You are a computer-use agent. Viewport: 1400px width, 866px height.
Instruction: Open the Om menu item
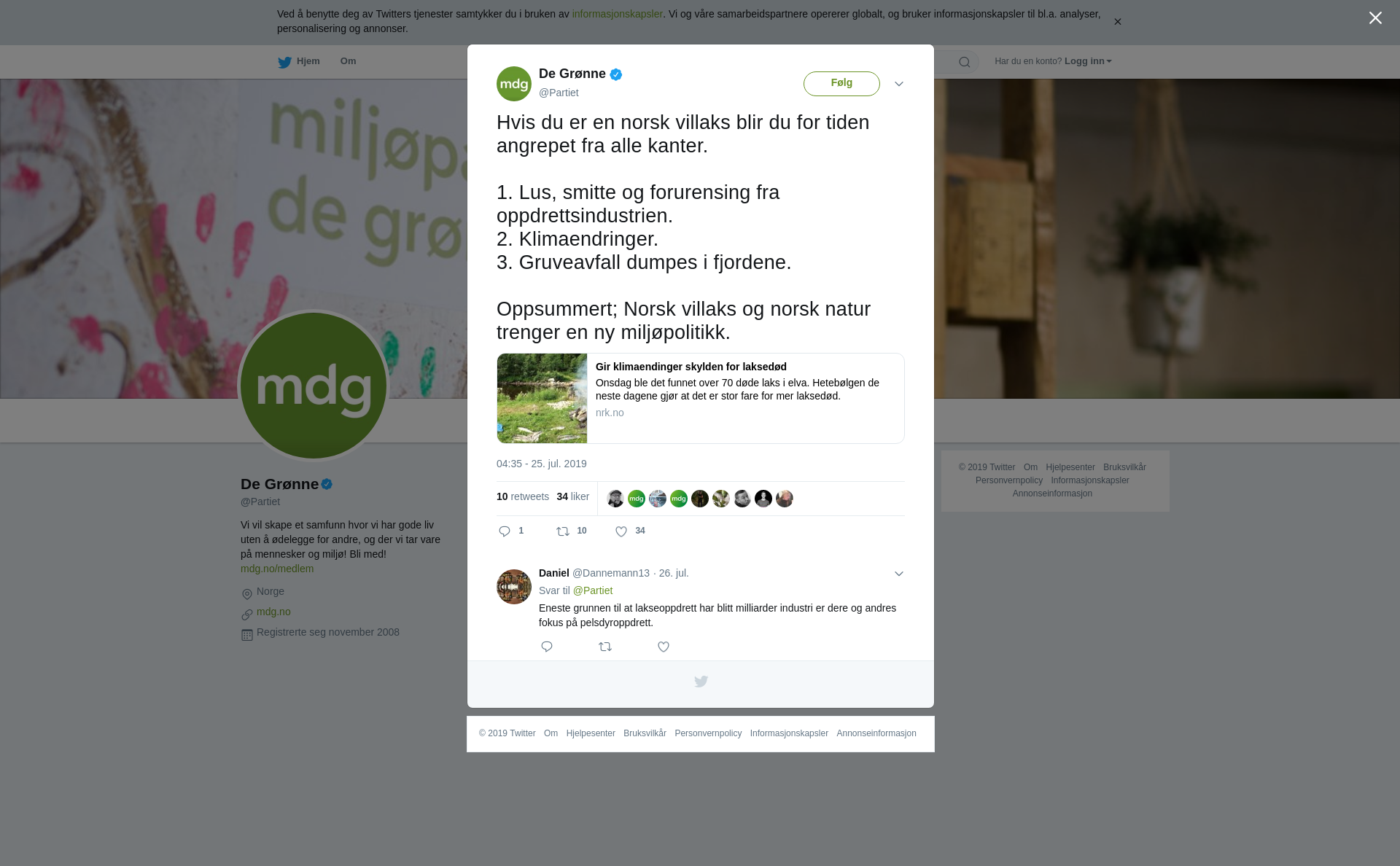pyautogui.click(x=348, y=61)
